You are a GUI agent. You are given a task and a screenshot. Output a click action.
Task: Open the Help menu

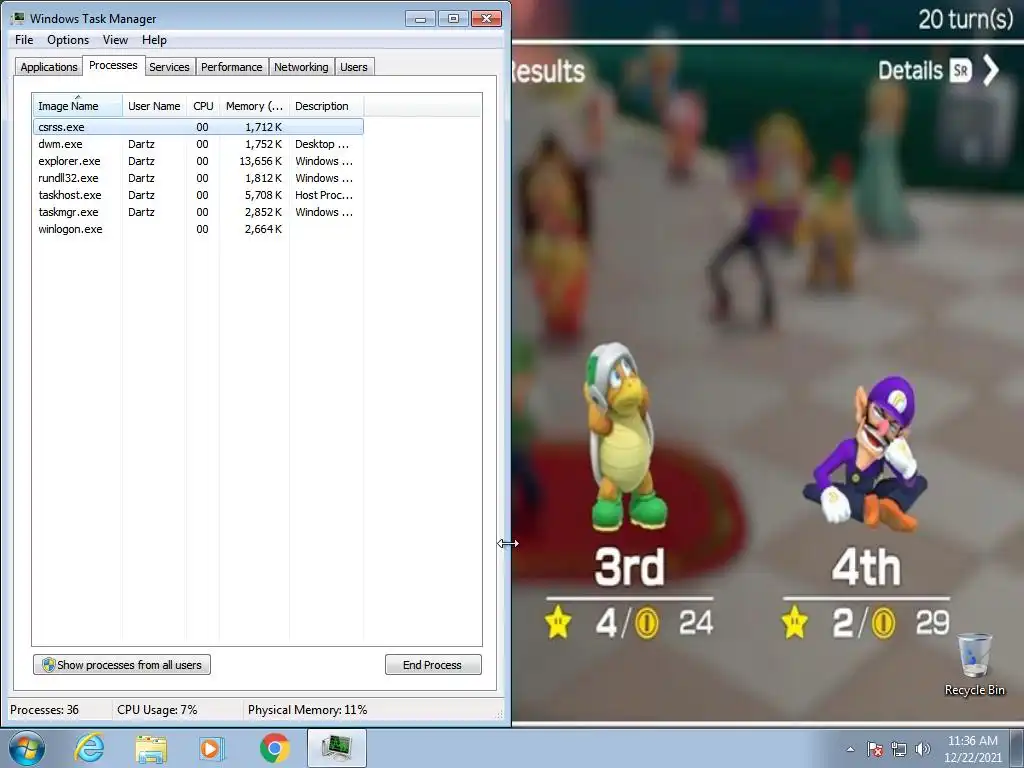click(154, 40)
